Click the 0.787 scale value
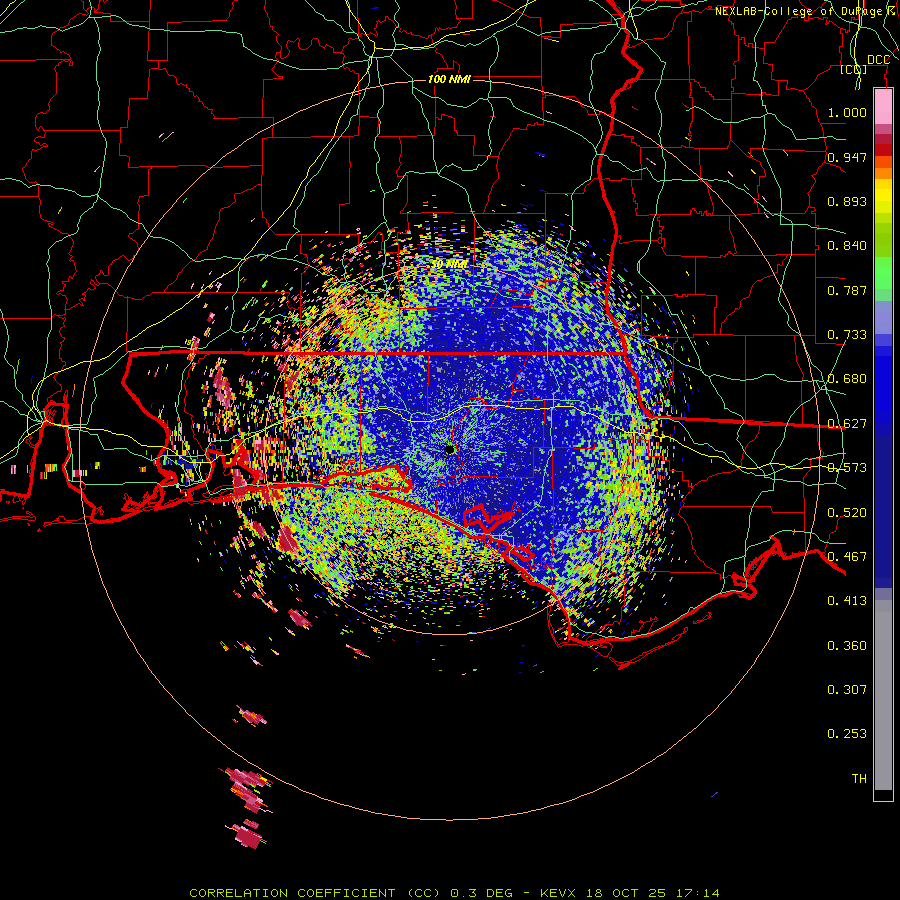The height and width of the screenshot is (900, 900). (x=847, y=290)
